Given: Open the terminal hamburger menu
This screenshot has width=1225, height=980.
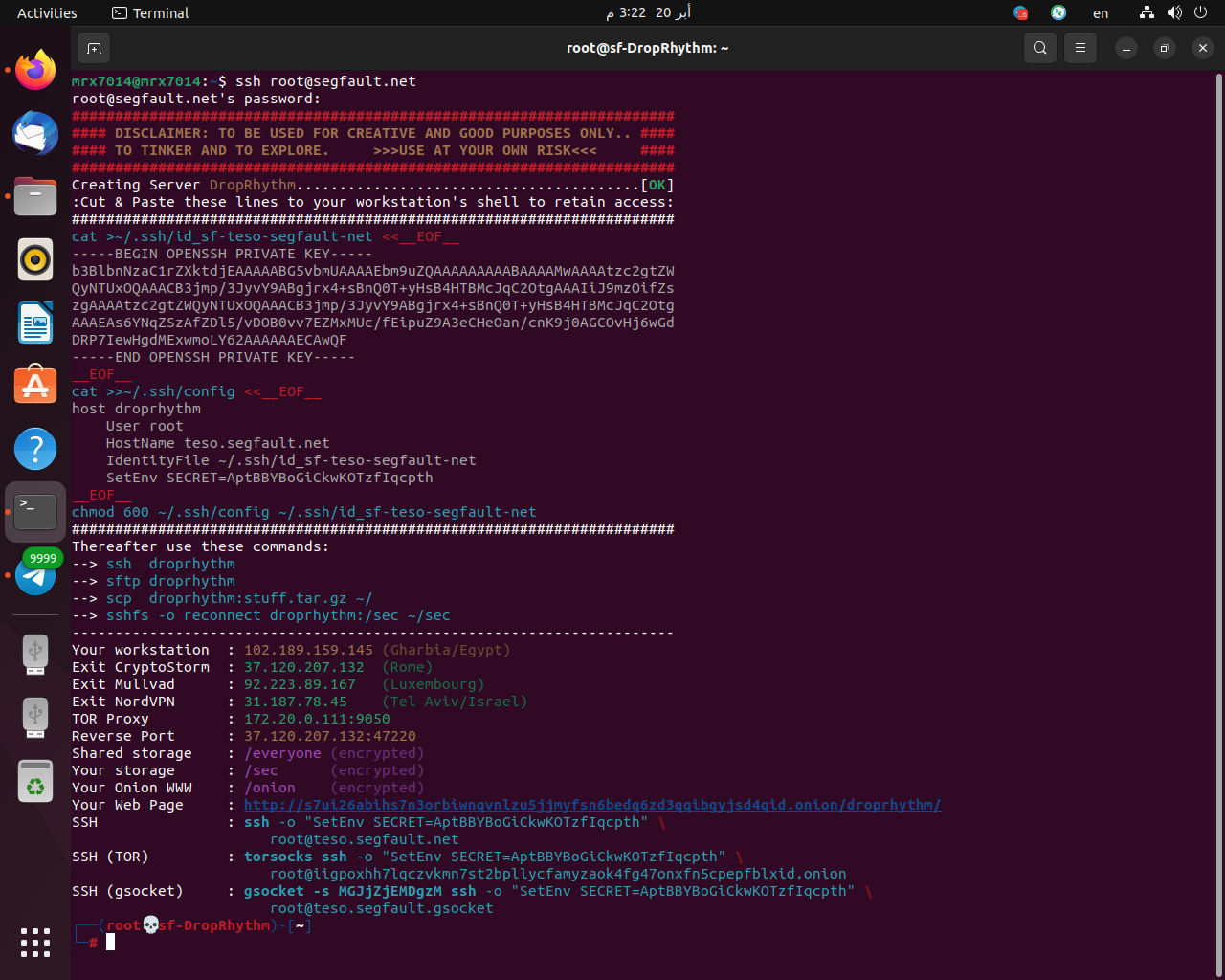Looking at the screenshot, I should coord(1080,48).
